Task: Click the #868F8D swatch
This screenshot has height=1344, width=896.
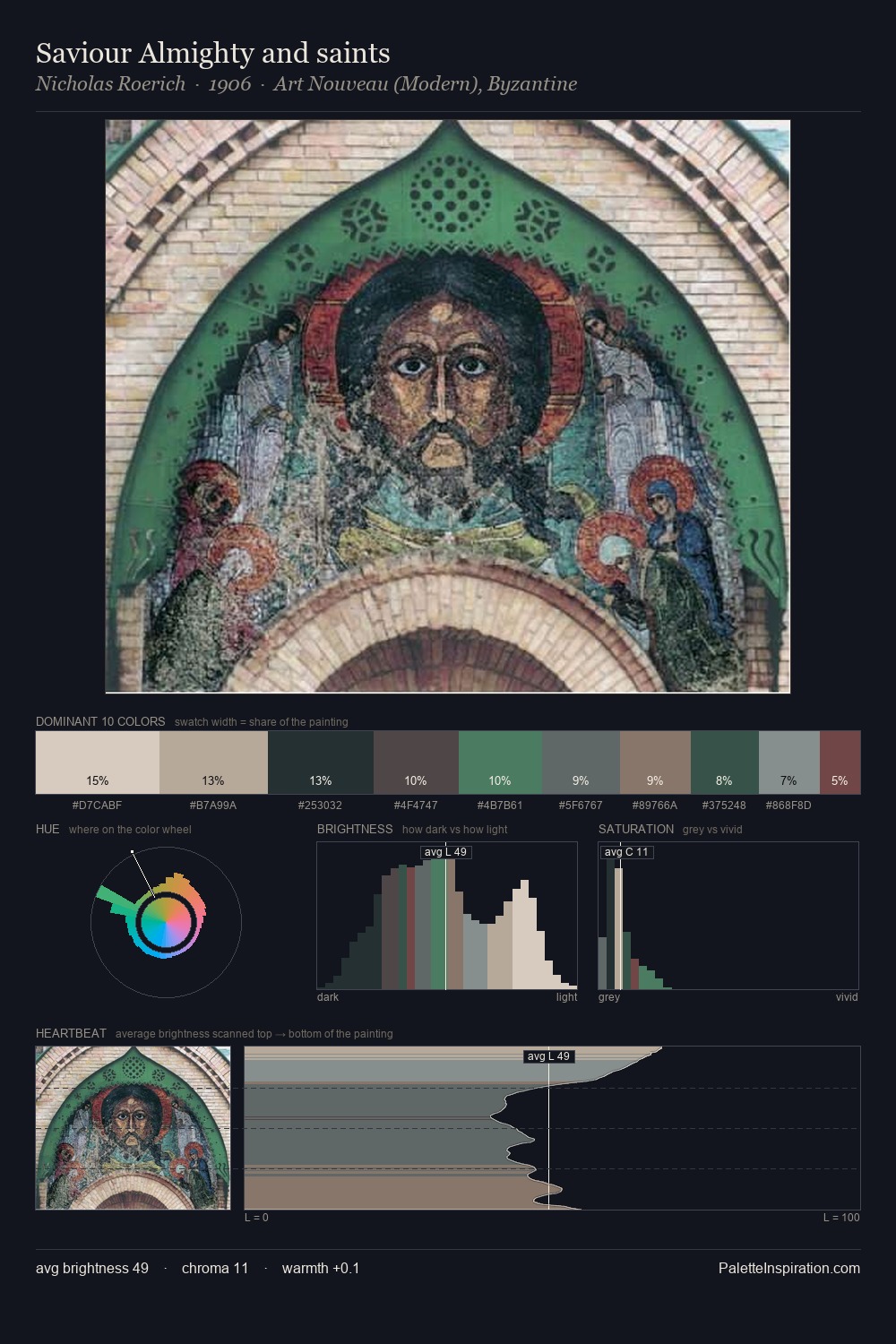Action: 788,762
